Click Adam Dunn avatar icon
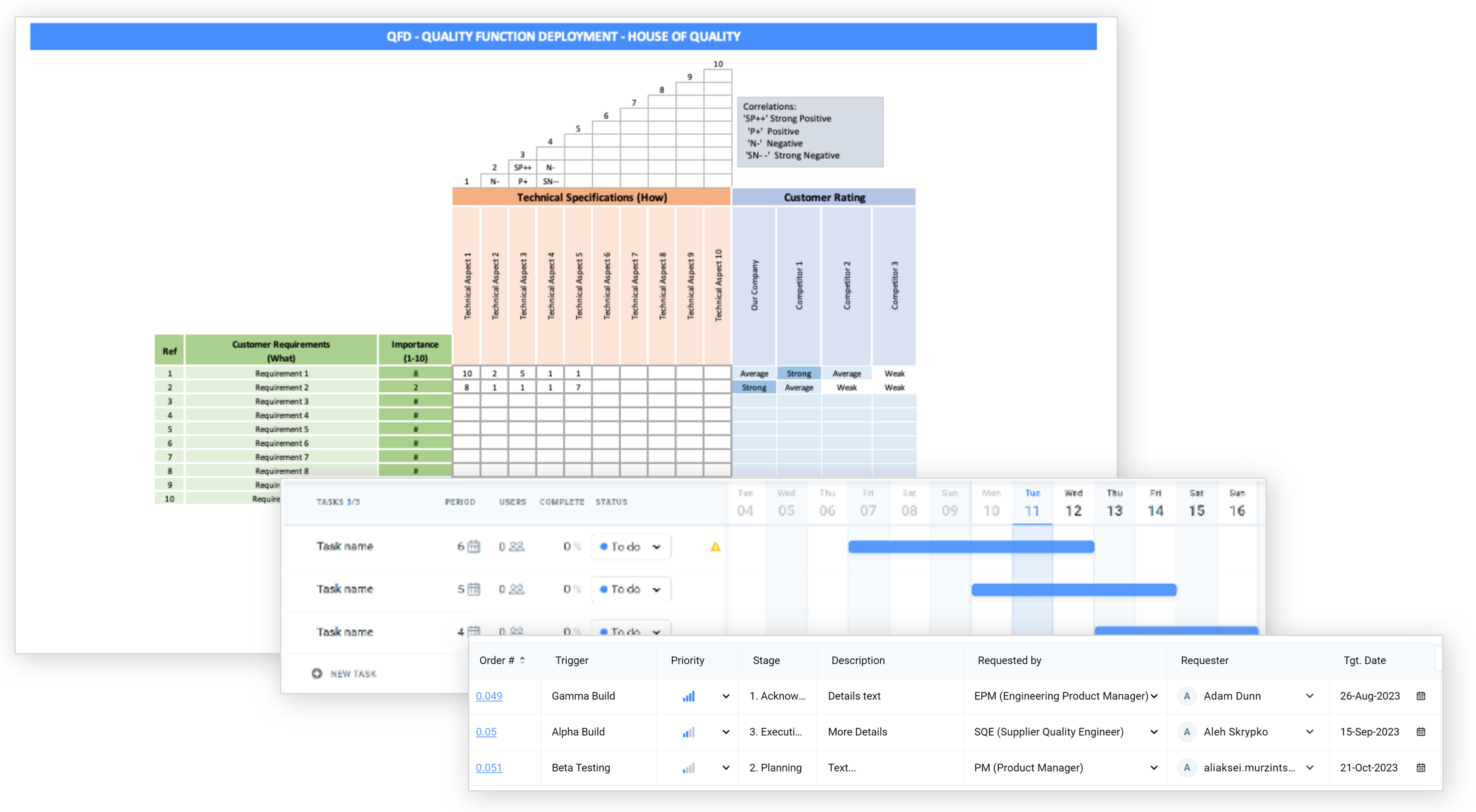The height and width of the screenshot is (812, 1476). pyautogui.click(x=1187, y=696)
